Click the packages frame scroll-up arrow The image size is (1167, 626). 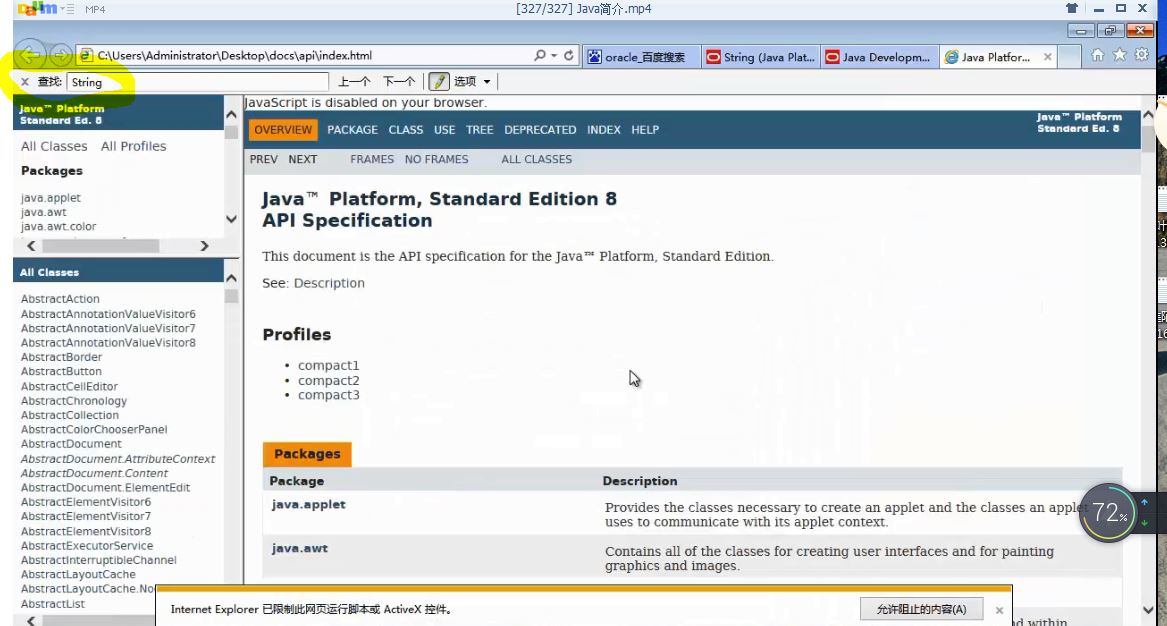coord(231,115)
